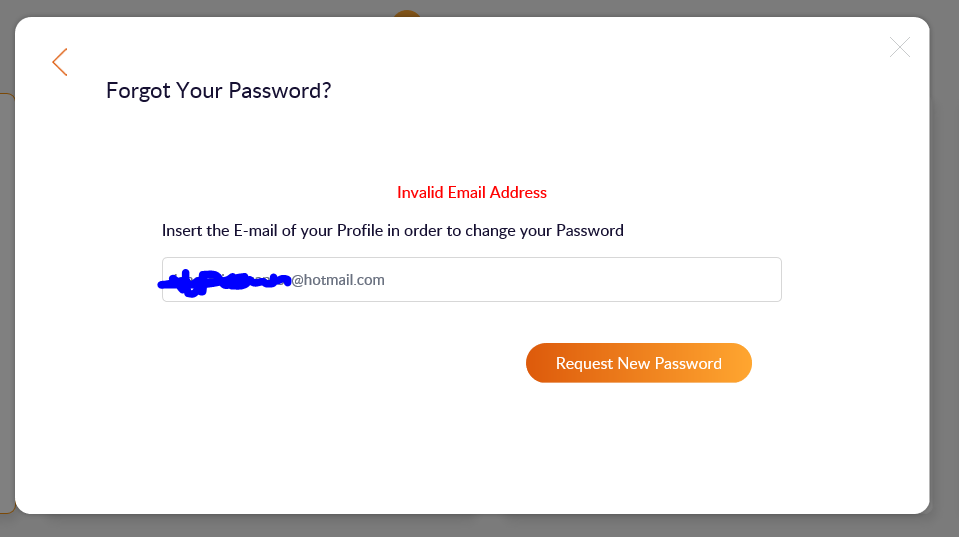The width and height of the screenshot is (959, 537).
Task: Click the dimmed backdrop below the dialog
Action: [x=480, y=526]
